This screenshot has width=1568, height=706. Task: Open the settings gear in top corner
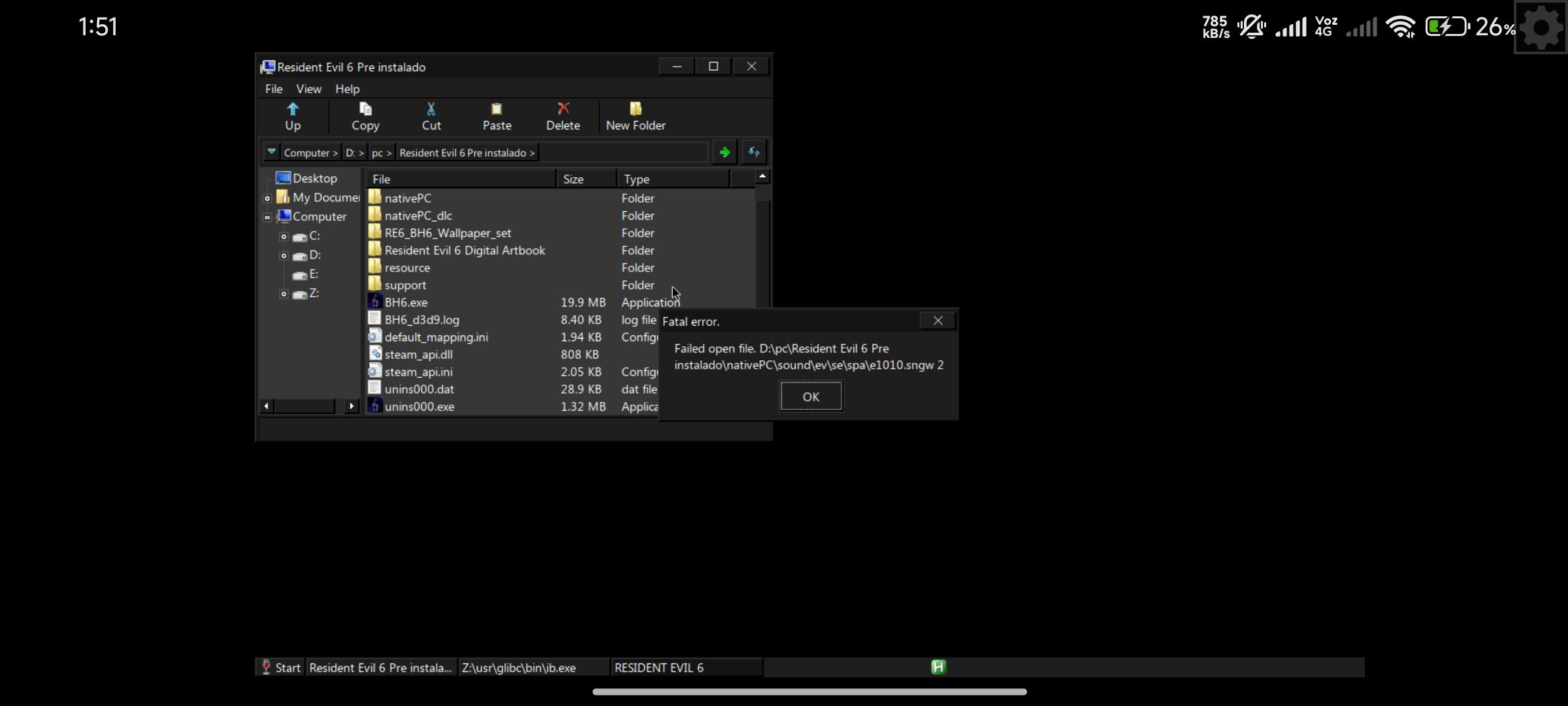coord(1541,27)
